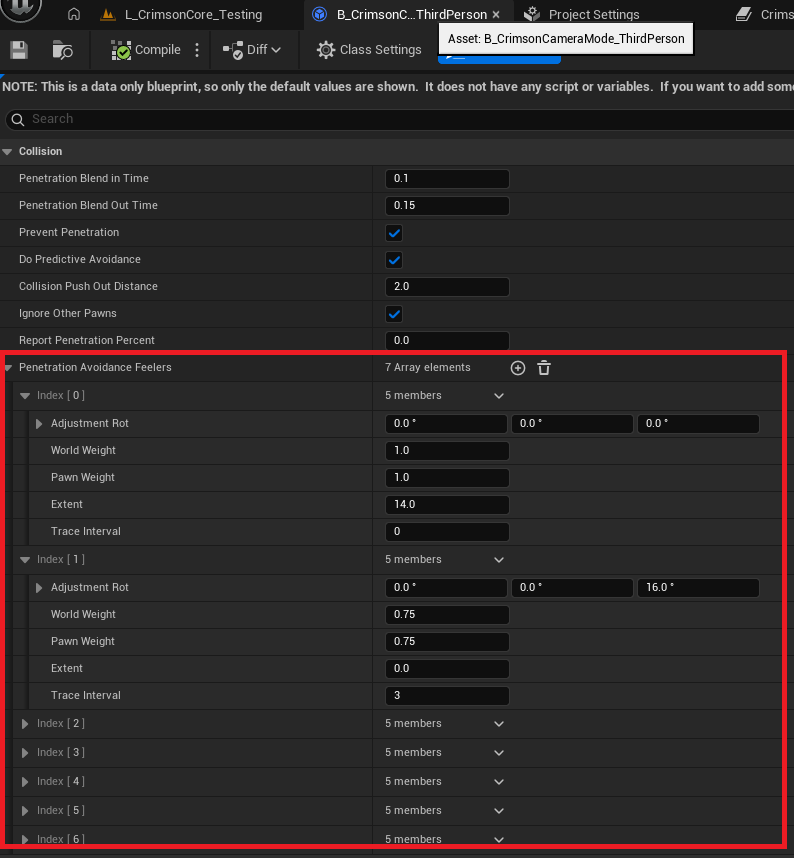794x858 pixels.
Task: Edit Index 1 Pawn Weight 0.75
Action: (447, 641)
